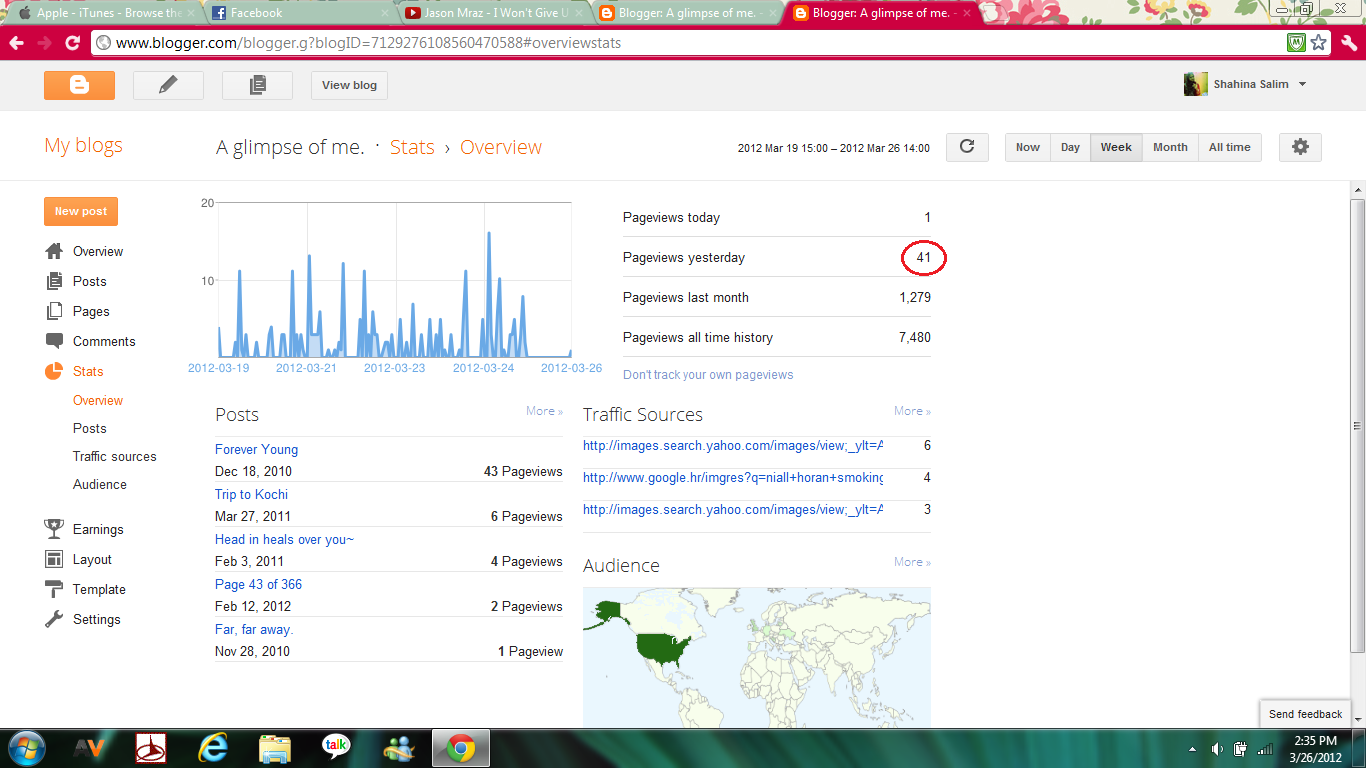
Task: Open the Trip to Kochi post
Action: 251,494
